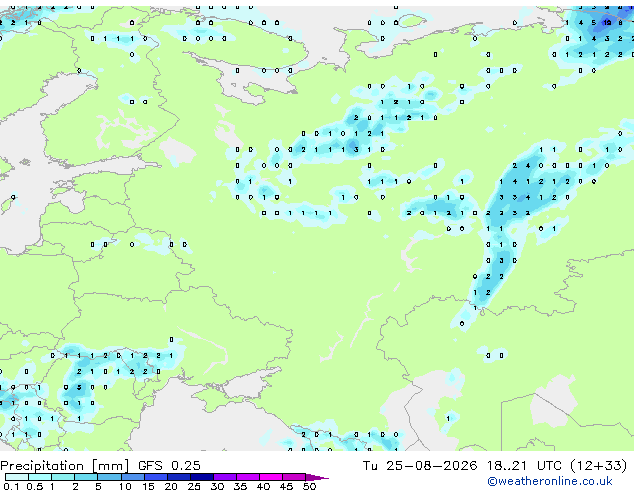Screen dimensions: 634x490
Task: Click the 'GFS 0.25' model label
Action: (169, 466)
